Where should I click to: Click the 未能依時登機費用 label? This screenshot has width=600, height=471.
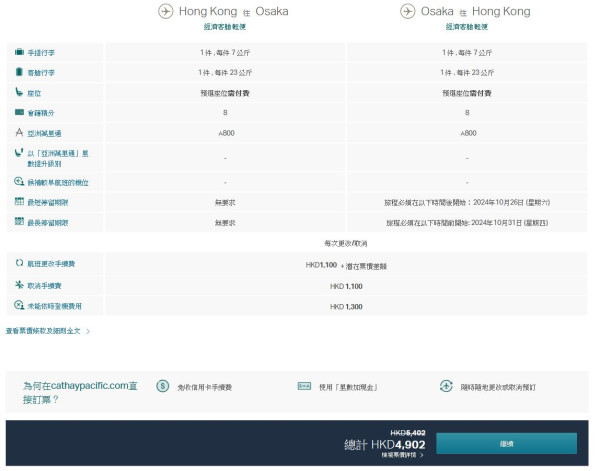pos(54,306)
